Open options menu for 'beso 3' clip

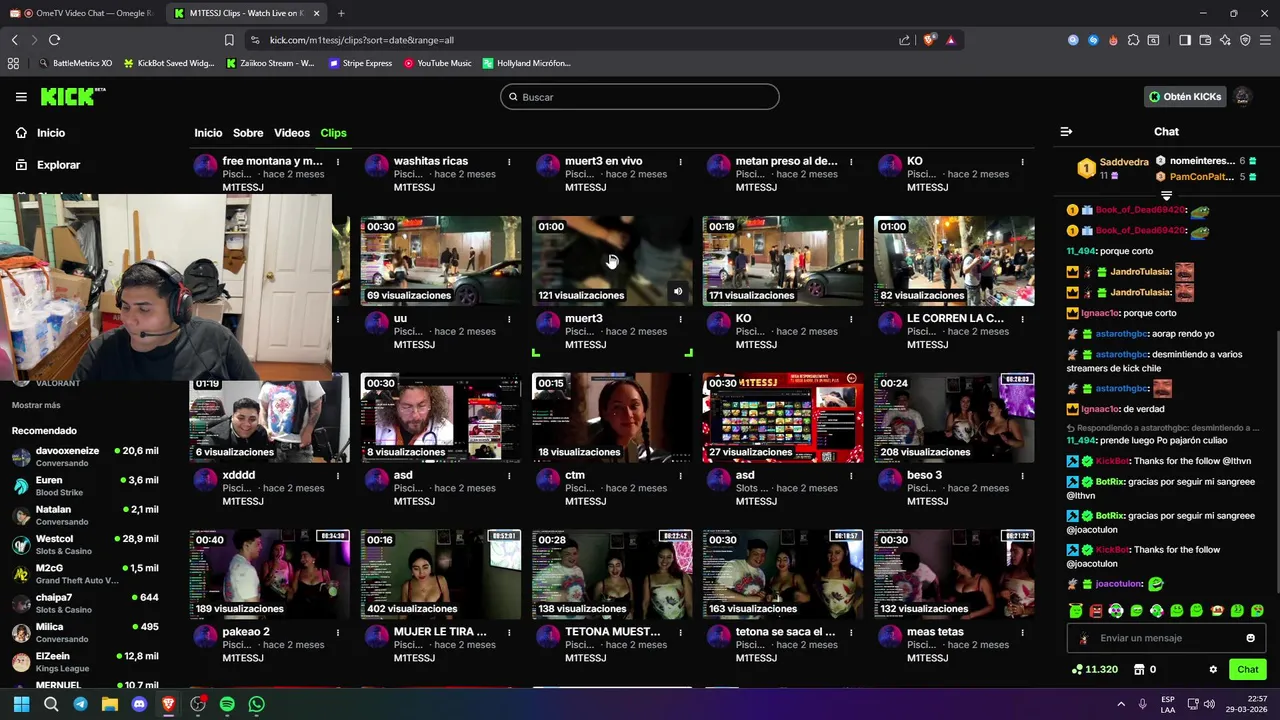click(1022, 476)
